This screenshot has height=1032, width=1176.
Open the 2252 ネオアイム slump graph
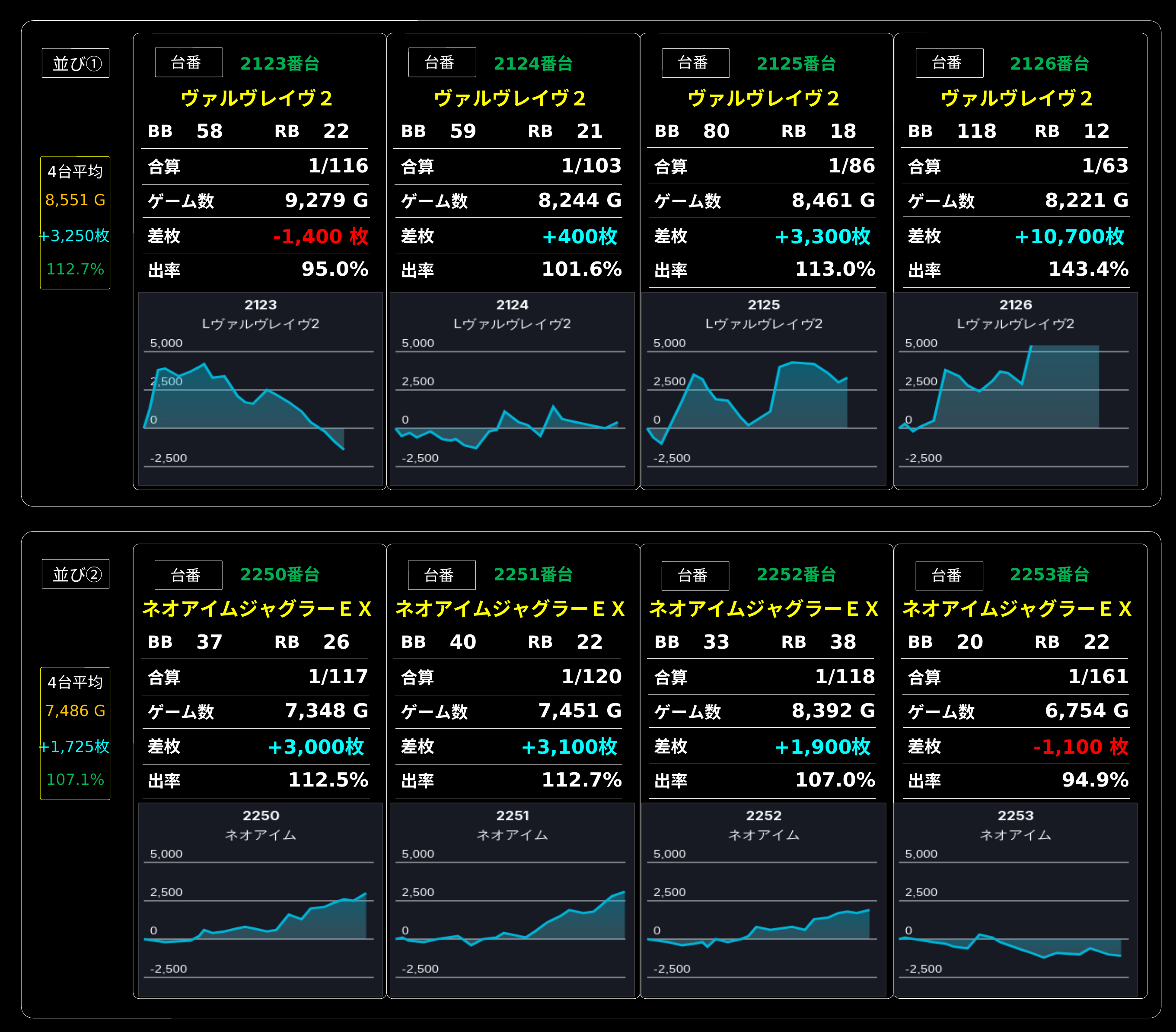coord(764,900)
